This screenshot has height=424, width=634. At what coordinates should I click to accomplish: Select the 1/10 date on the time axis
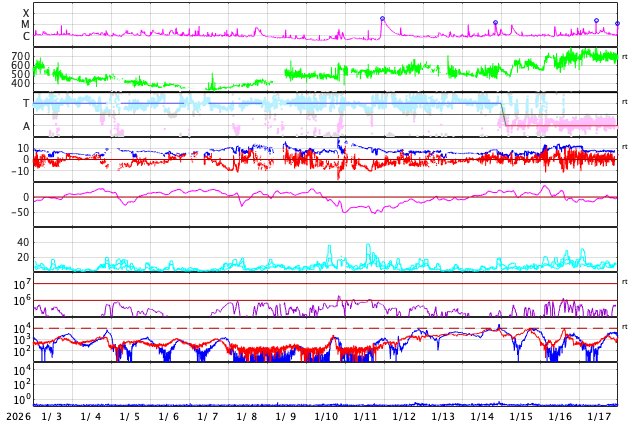click(326, 416)
